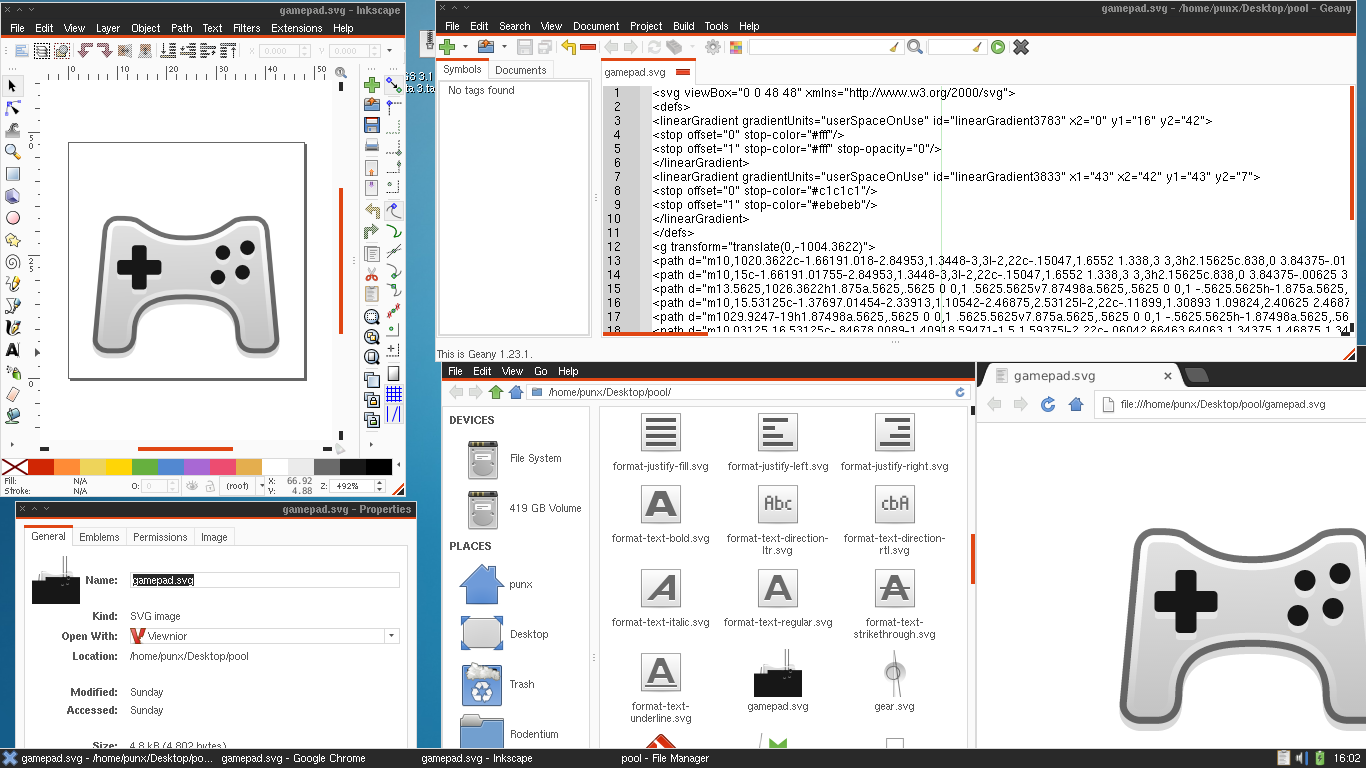Open Geany's color chooser icon
Screen dimensions: 1366x768
click(736, 47)
